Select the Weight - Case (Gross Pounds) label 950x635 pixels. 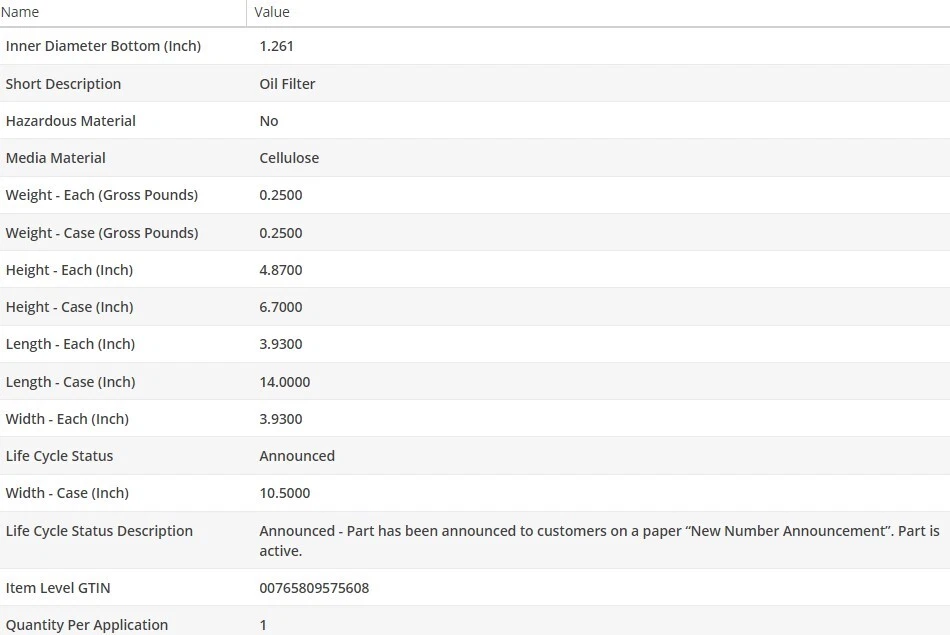(x=101, y=233)
